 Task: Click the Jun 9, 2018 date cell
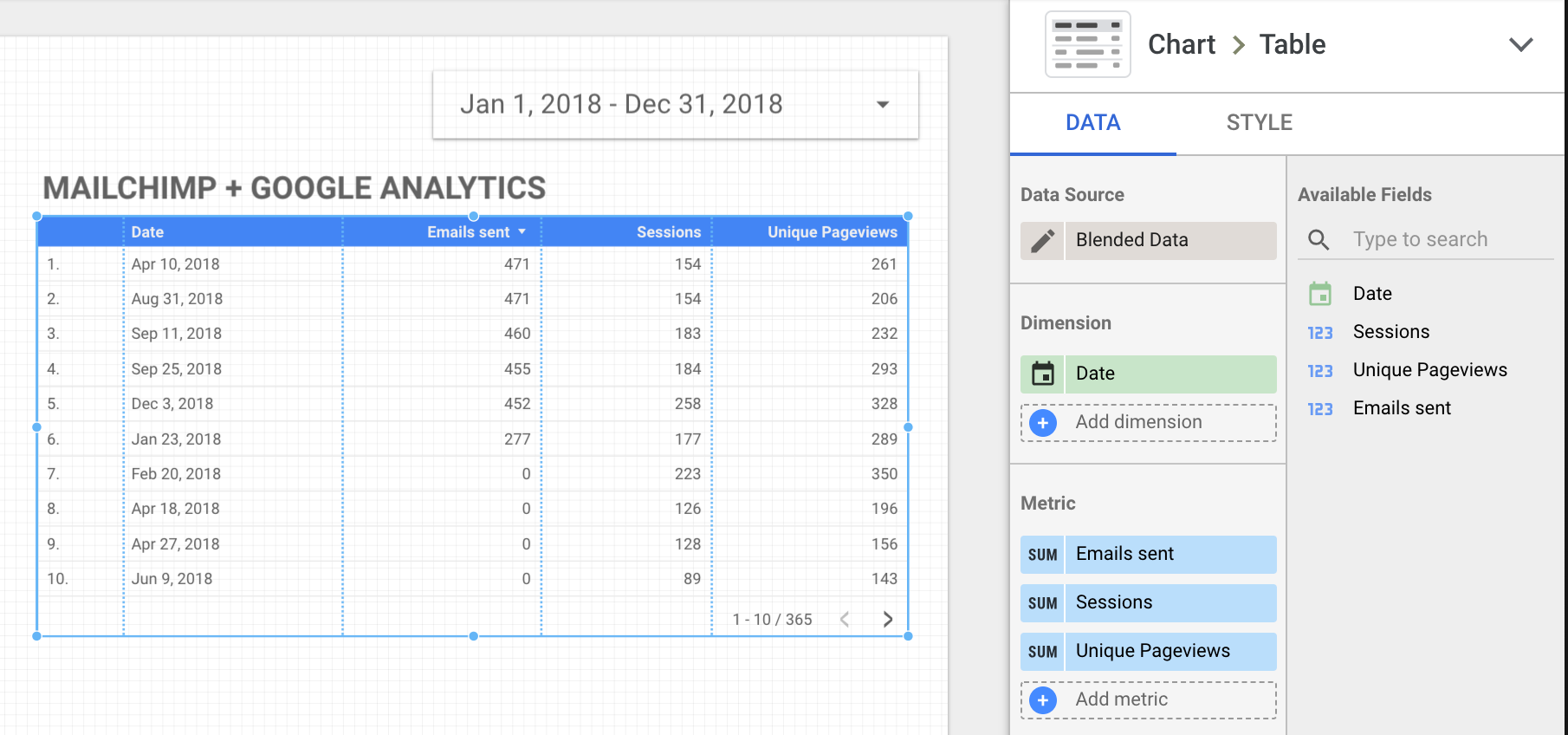pyautogui.click(x=172, y=579)
